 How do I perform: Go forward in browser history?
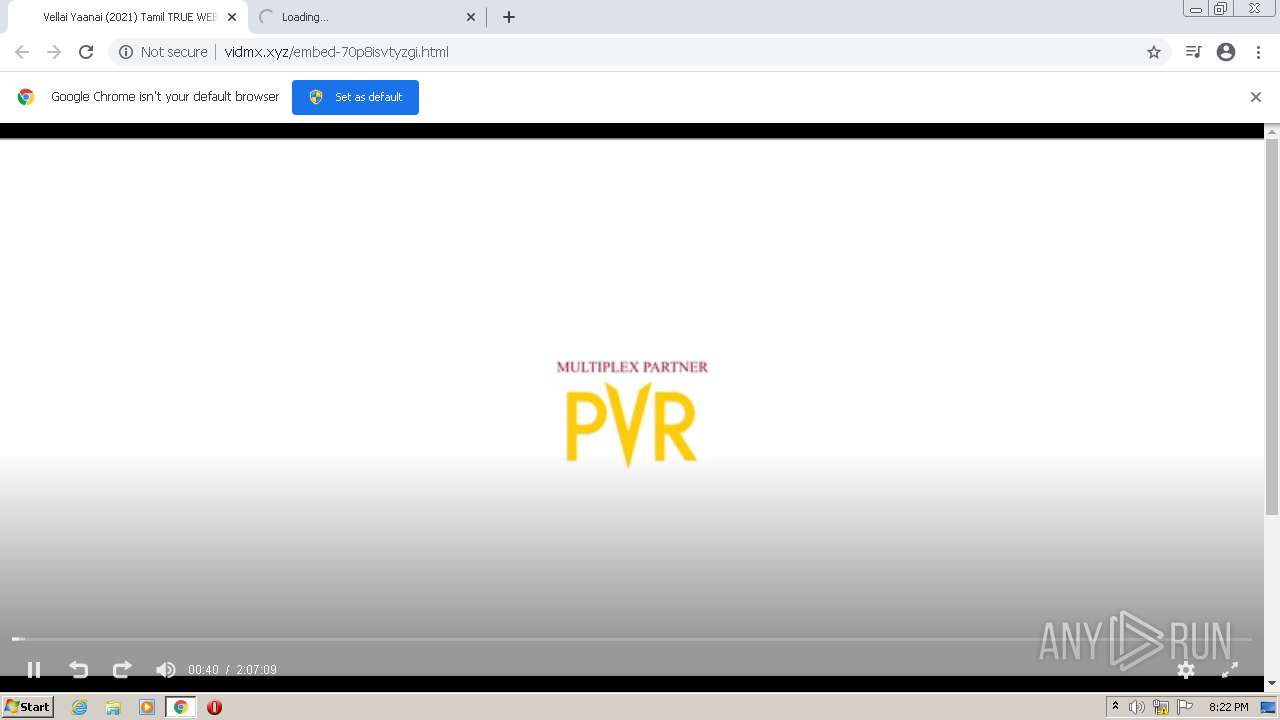[x=54, y=52]
